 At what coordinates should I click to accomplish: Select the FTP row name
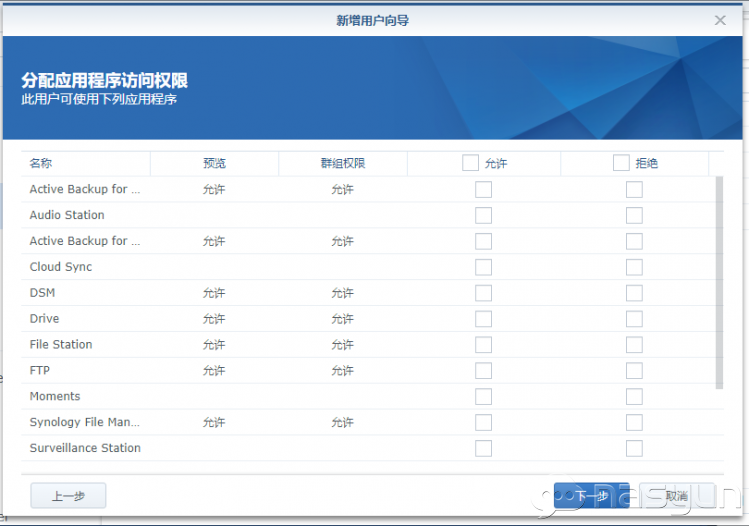(x=40, y=370)
